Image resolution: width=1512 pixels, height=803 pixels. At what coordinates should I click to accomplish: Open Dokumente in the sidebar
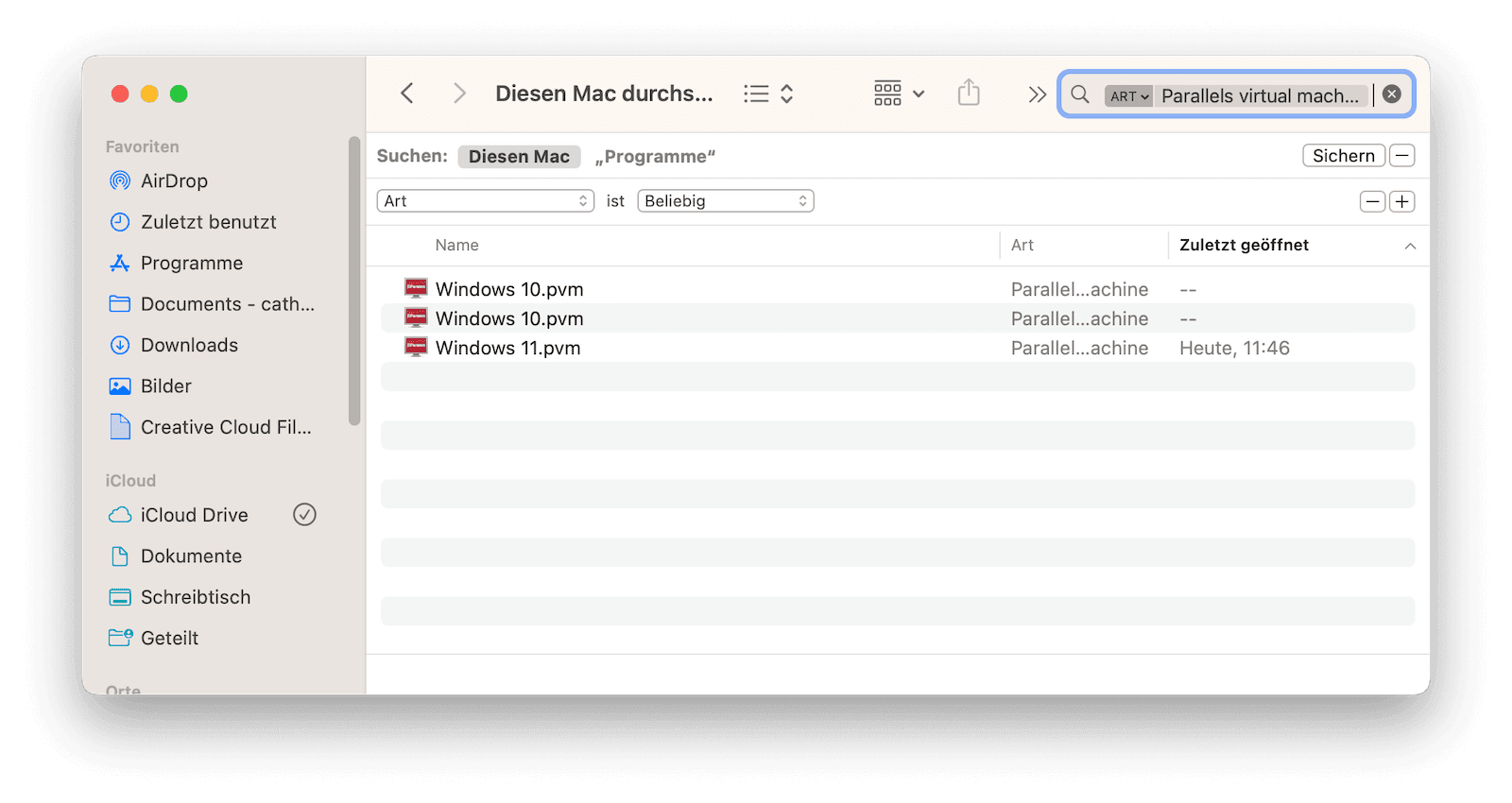click(191, 556)
